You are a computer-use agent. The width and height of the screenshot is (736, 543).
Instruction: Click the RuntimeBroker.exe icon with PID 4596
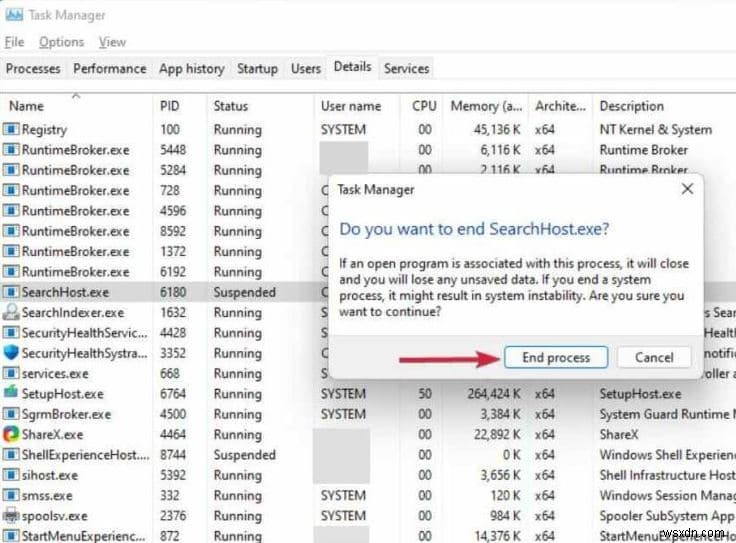click(x=11, y=210)
